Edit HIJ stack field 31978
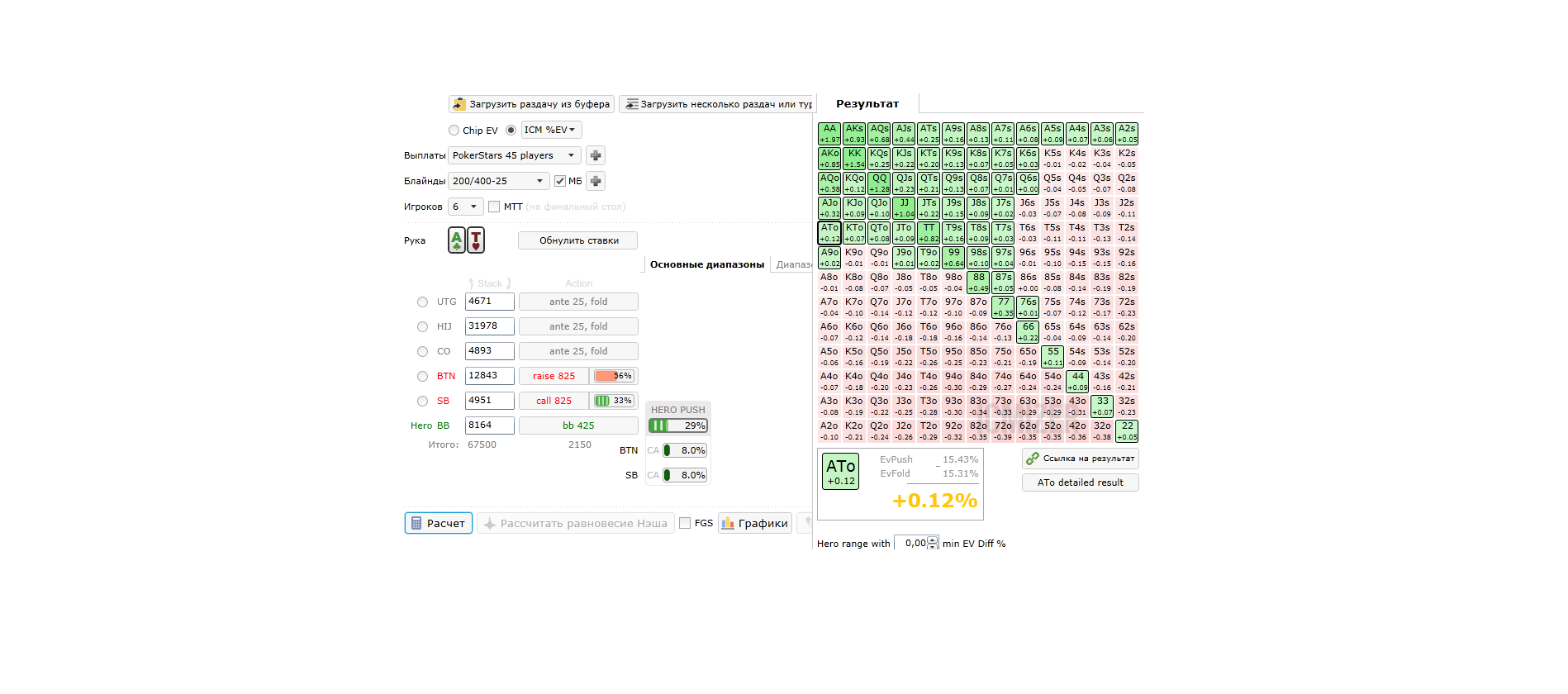The height and width of the screenshot is (694, 1568). 490,326
